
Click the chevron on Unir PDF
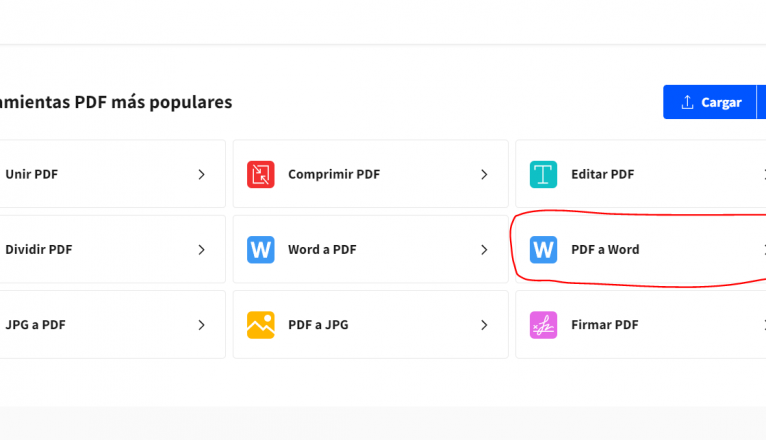point(201,174)
